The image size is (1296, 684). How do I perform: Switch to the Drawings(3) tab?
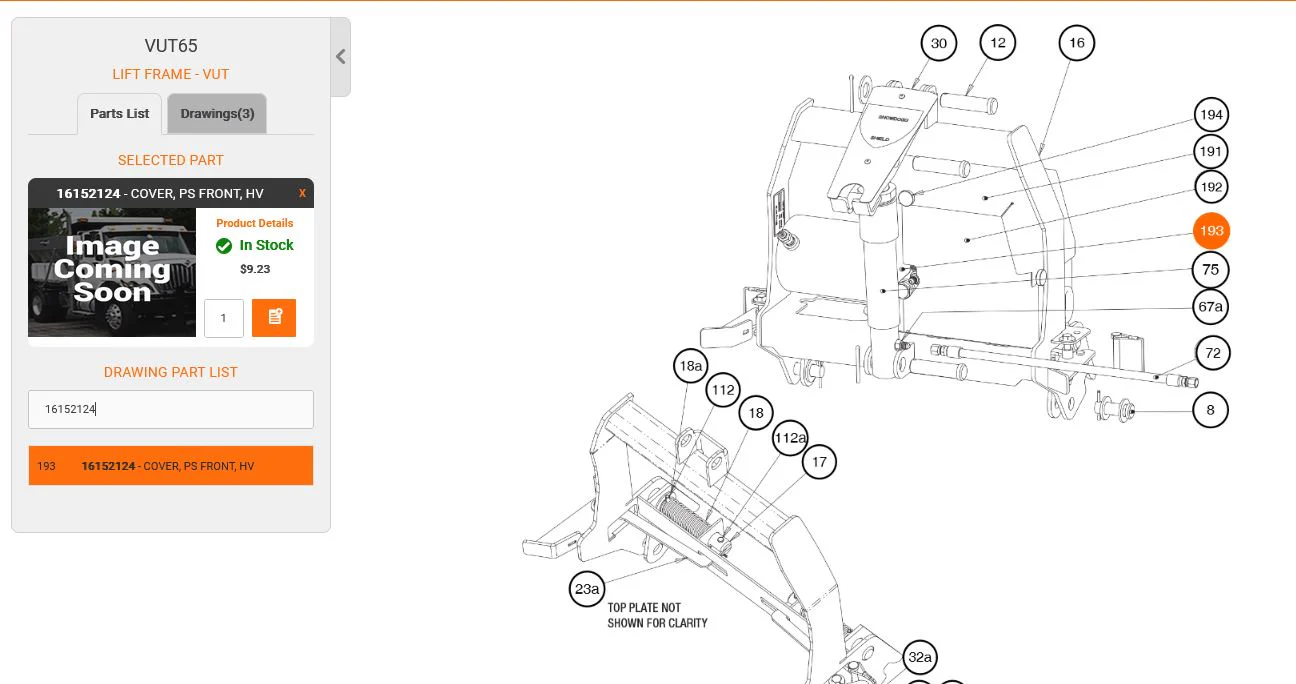click(217, 114)
